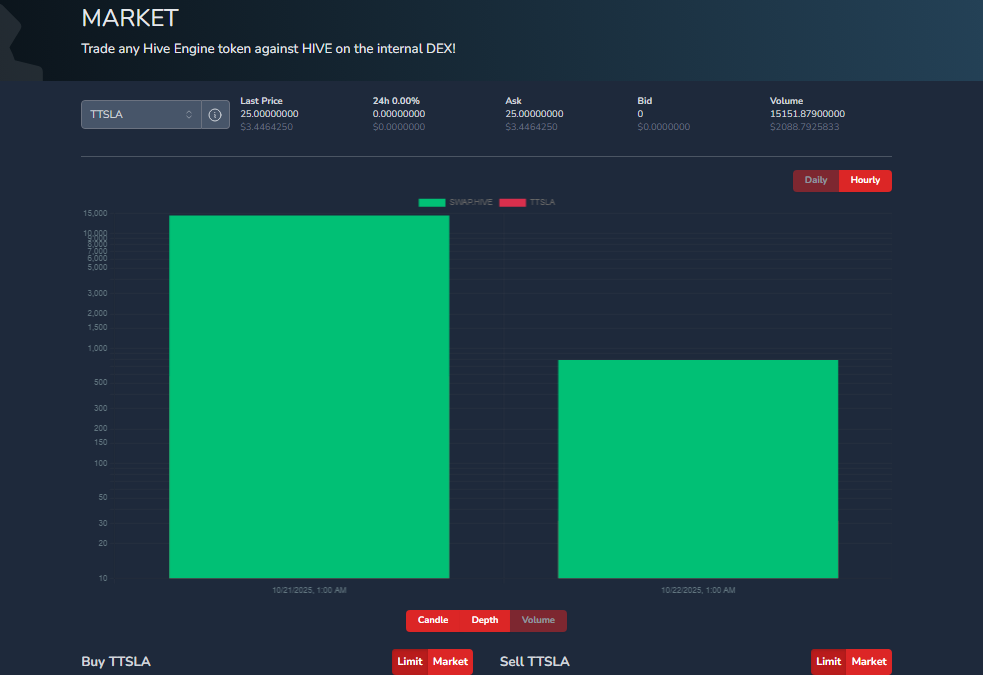
Task: Show the Depth chart view
Action: 485,620
